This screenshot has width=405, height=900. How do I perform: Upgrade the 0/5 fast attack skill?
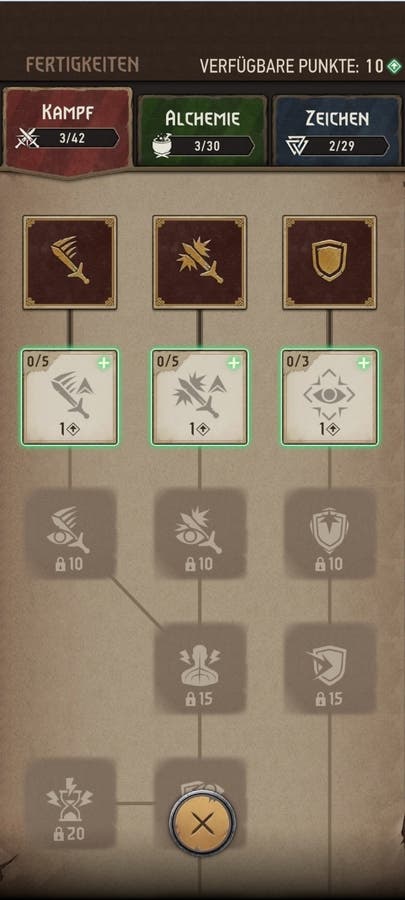click(x=70, y=397)
